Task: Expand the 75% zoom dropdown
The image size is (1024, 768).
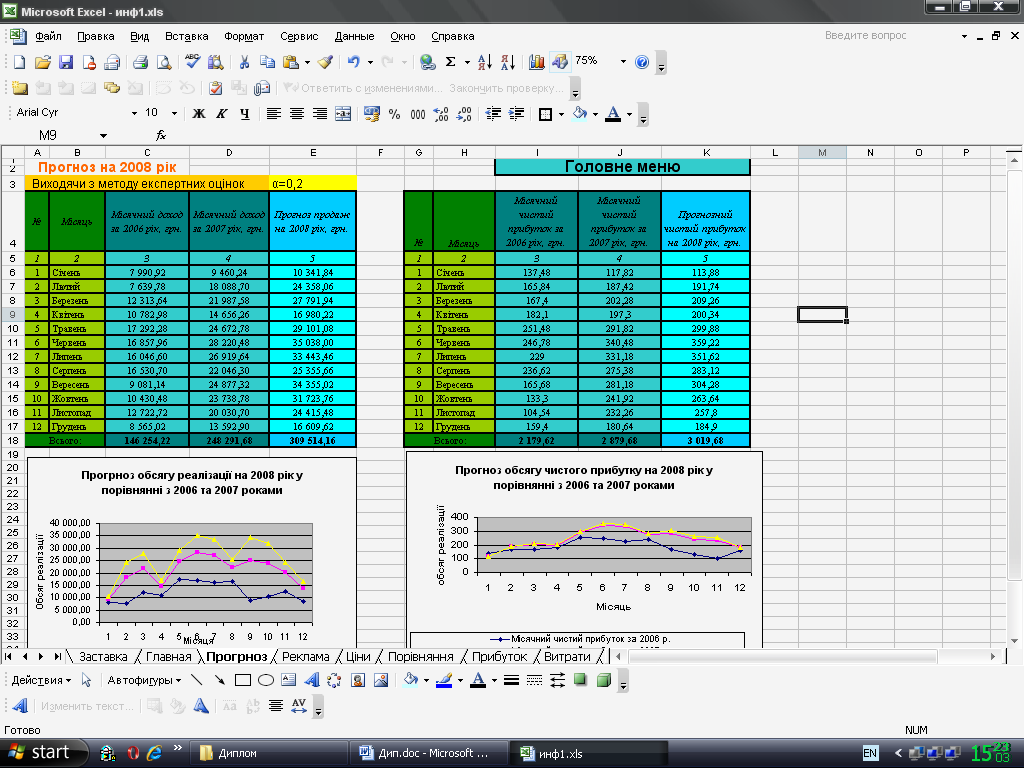Action: click(x=623, y=62)
